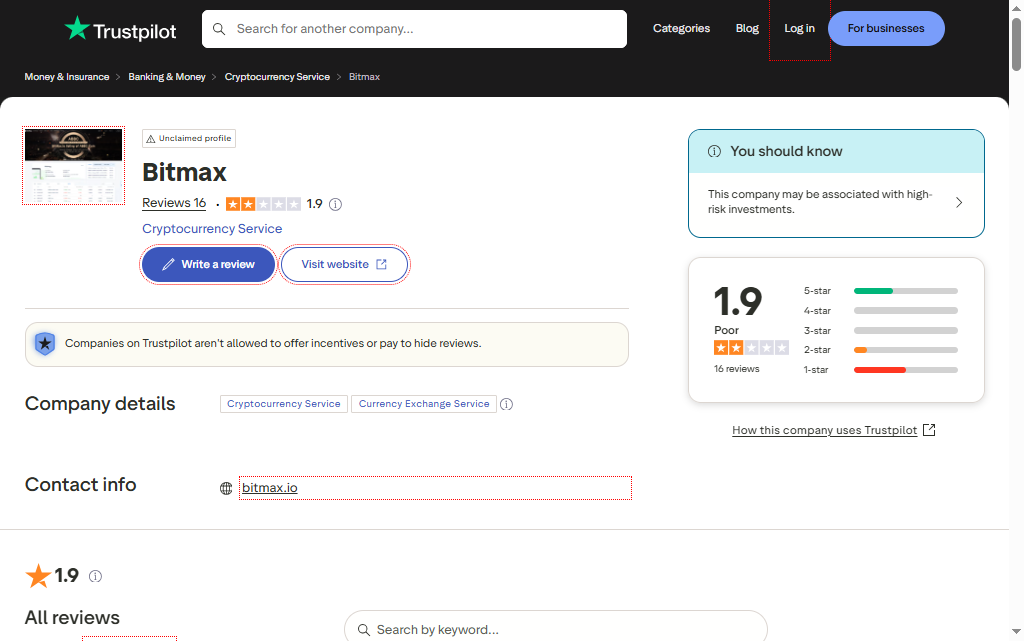Image resolution: width=1024 pixels, height=641 pixels.
Task: Click the orange star beside bottom 1.9
Action: pyautogui.click(x=38, y=576)
